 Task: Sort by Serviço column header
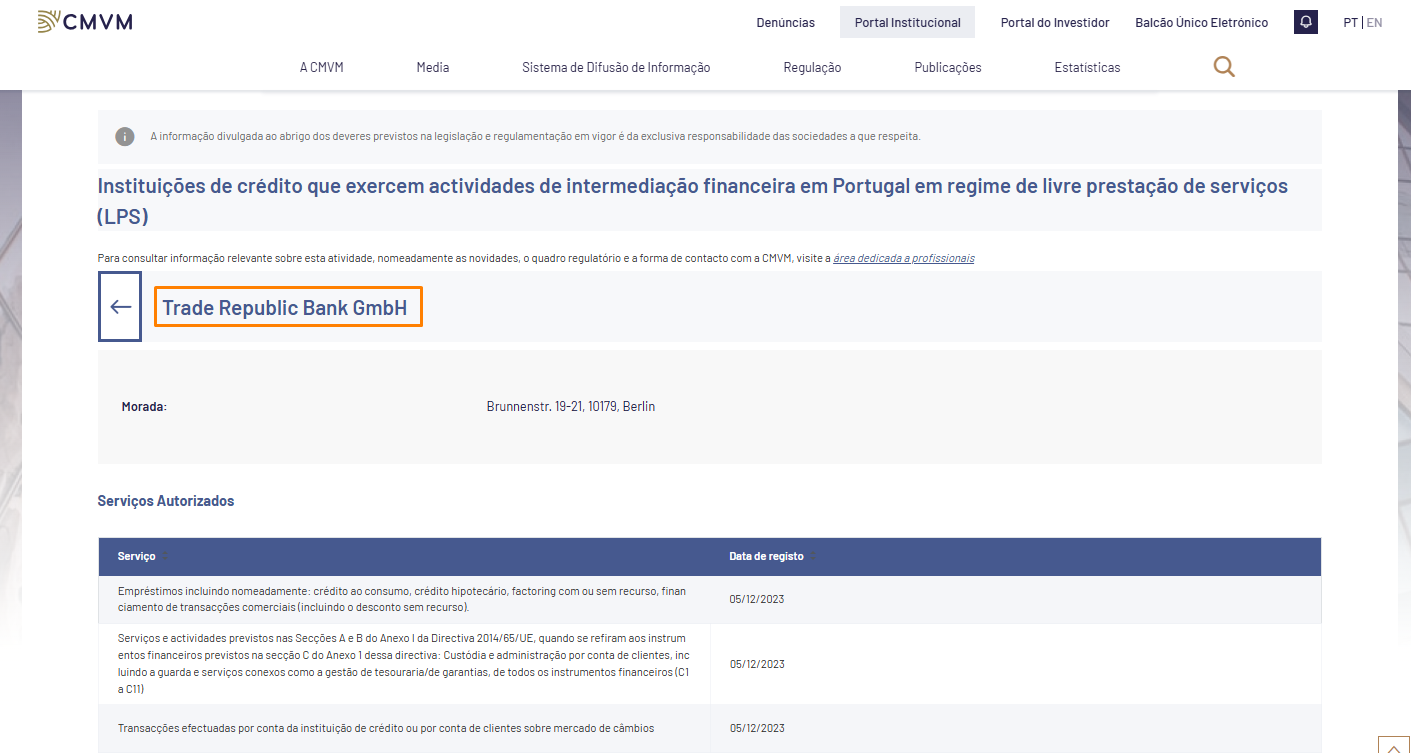click(137, 556)
